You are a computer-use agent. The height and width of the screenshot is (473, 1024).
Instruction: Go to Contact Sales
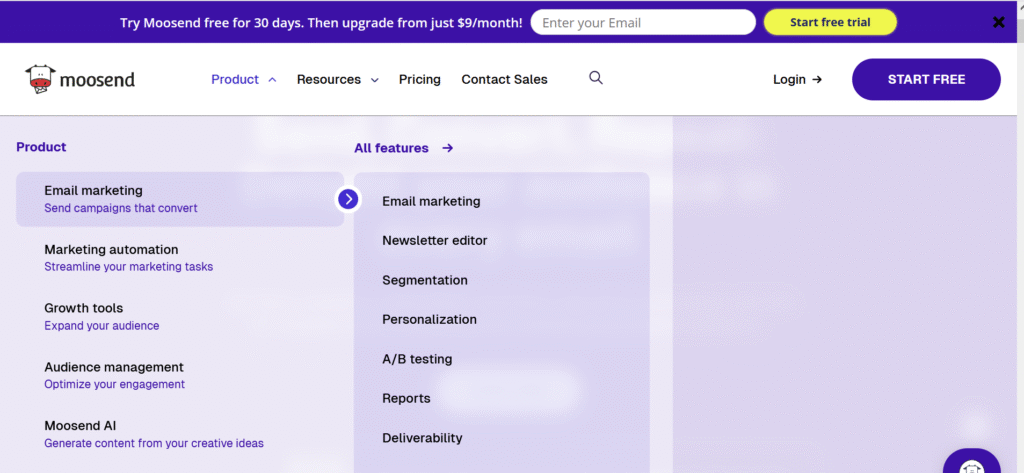(504, 79)
